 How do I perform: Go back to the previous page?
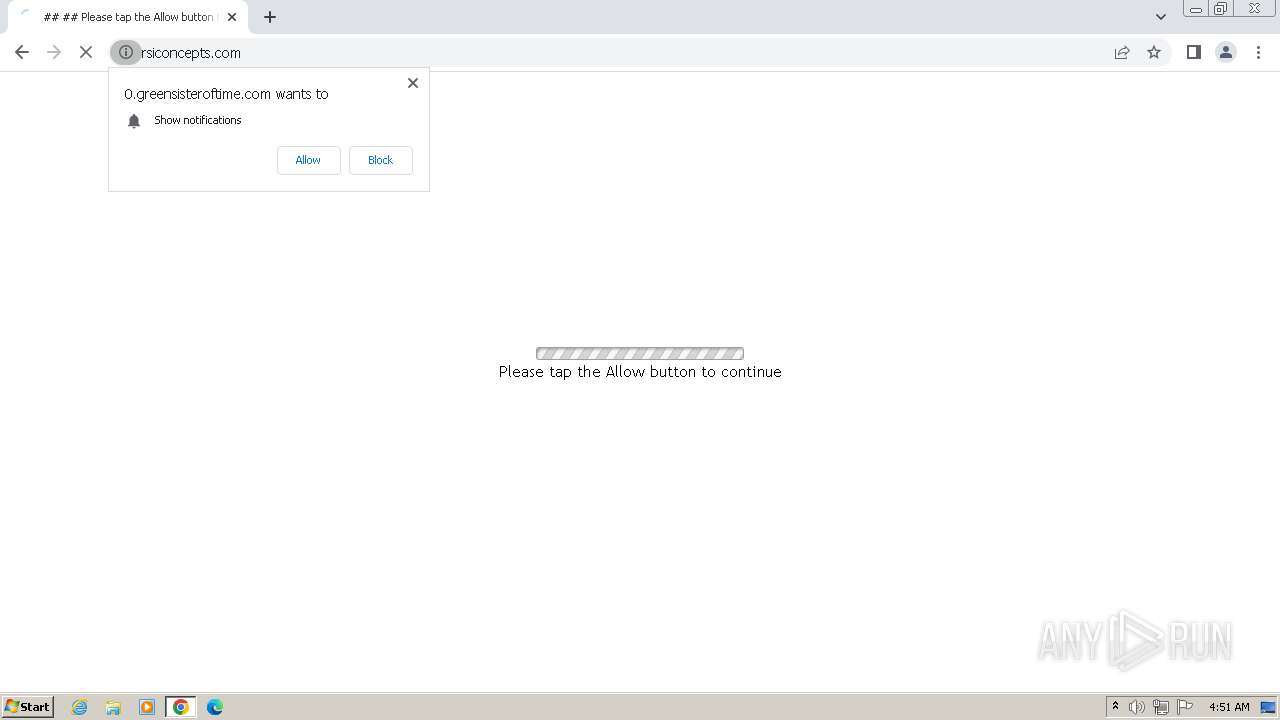point(22,53)
